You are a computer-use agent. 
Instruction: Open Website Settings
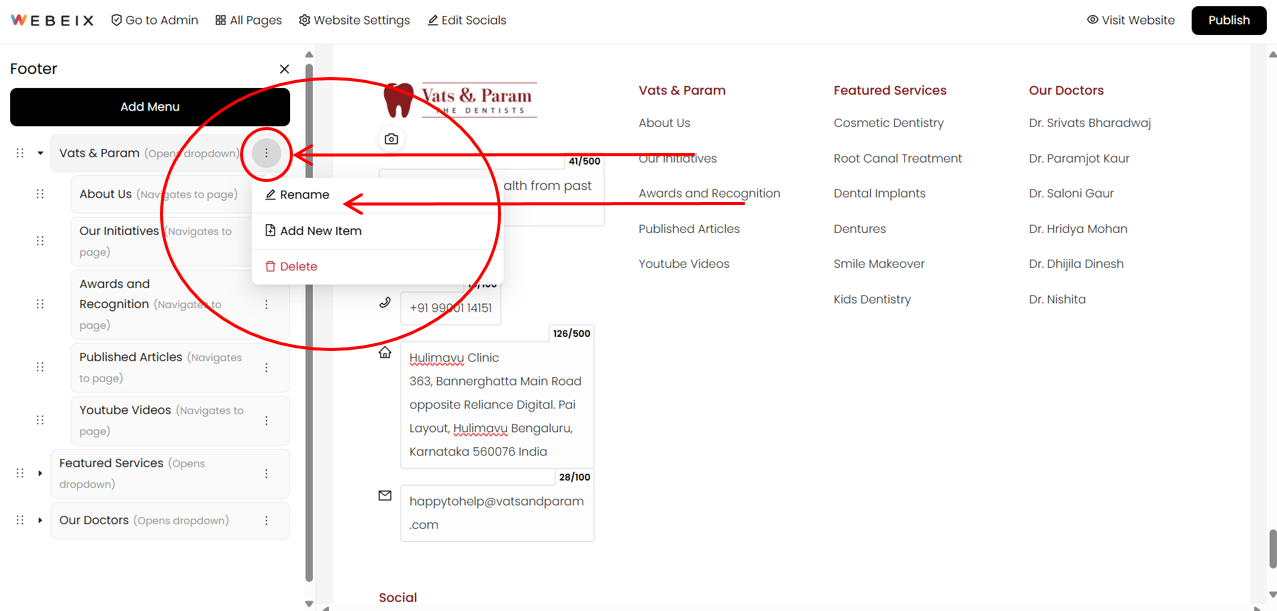pyautogui.click(x=354, y=20)
